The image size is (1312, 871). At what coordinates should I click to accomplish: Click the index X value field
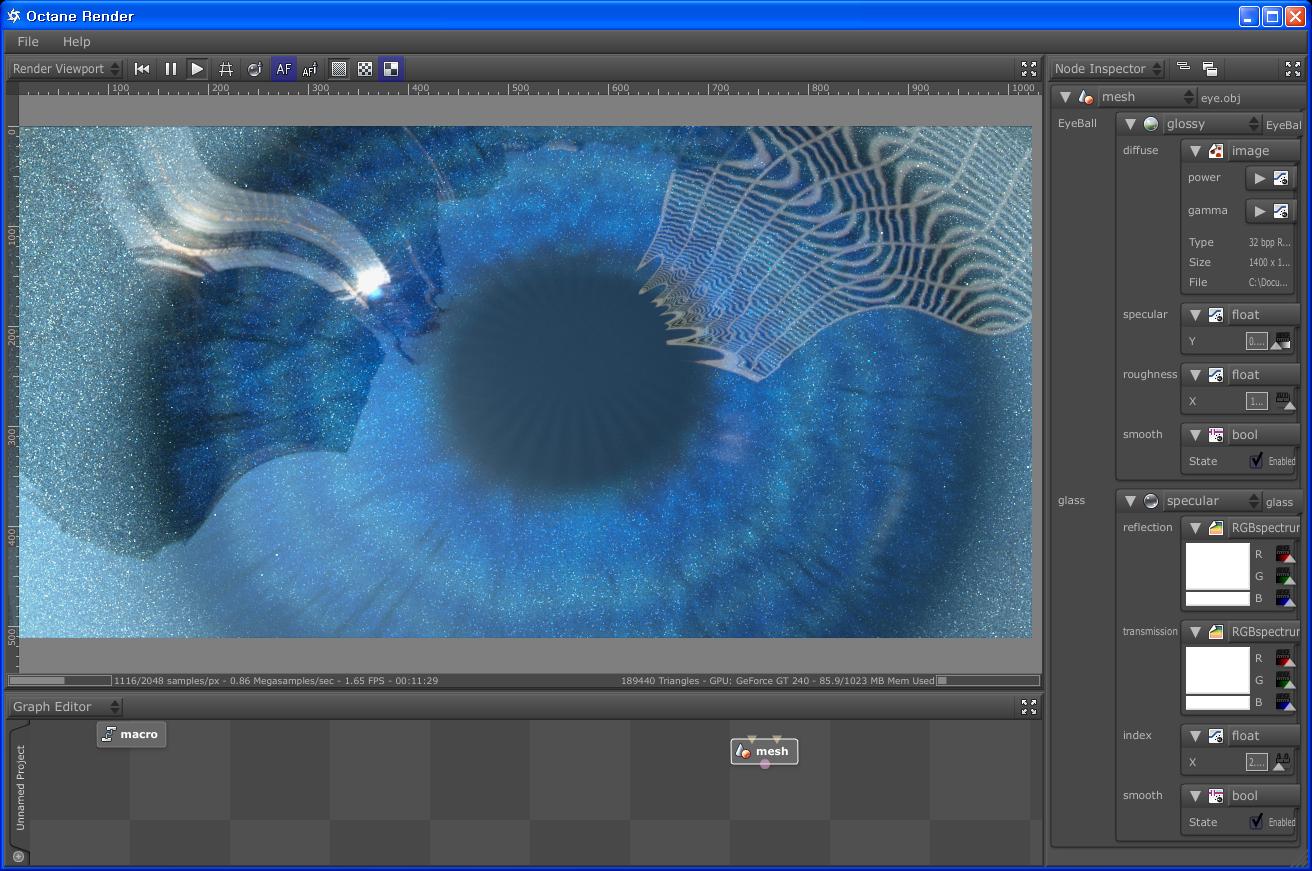click(x=1256, y=763)
